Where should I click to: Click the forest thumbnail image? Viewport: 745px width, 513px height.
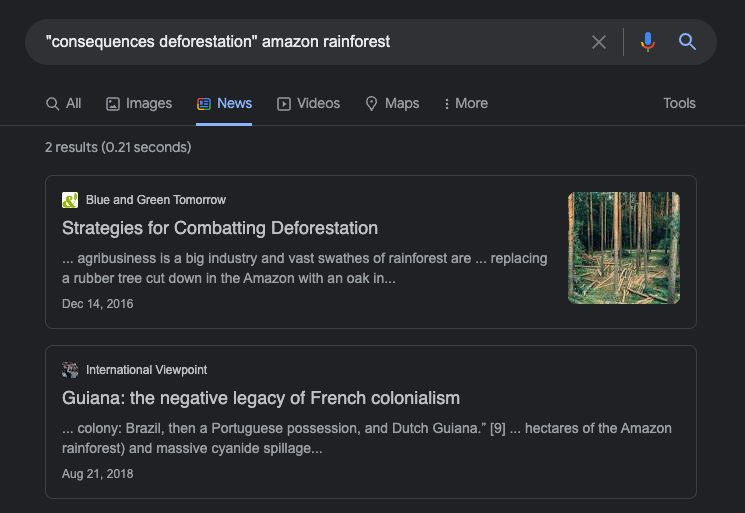624,248
